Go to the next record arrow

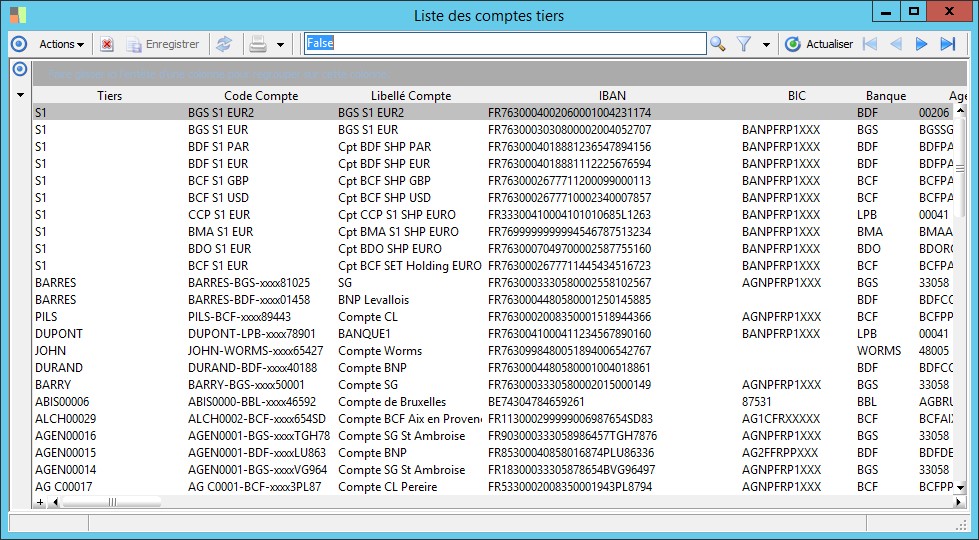921,44
